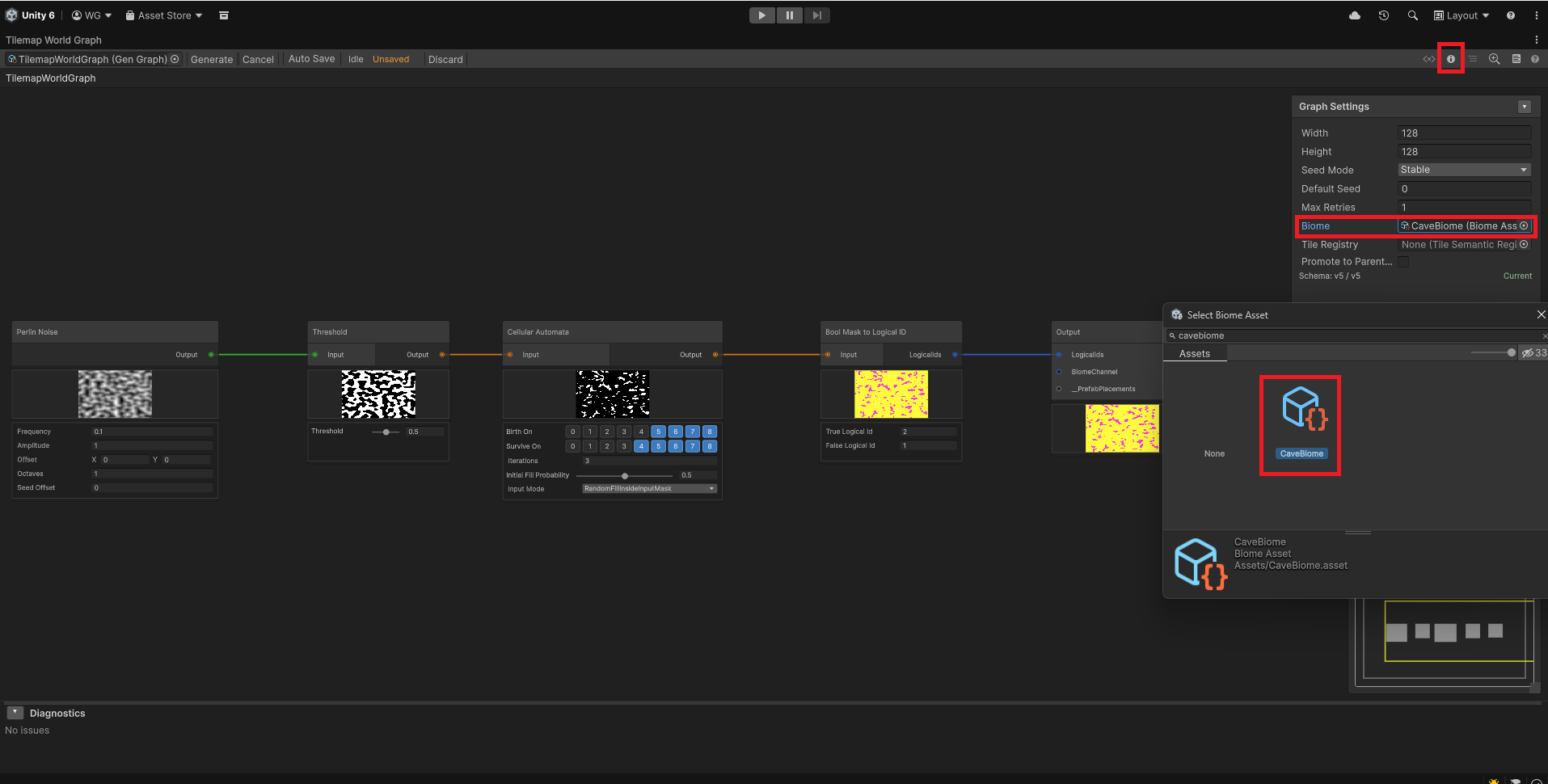
Task: Click the Threshold node Input port
Action: (x=315, y=355)
